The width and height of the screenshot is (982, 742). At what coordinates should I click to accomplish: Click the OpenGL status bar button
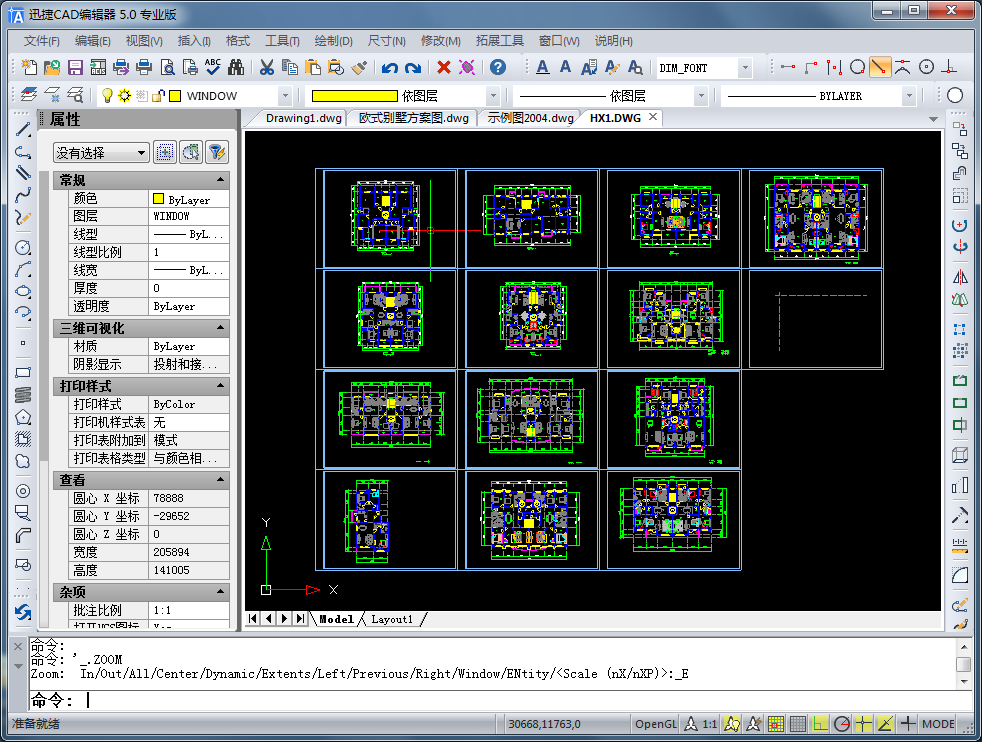[x=656, y=724]
